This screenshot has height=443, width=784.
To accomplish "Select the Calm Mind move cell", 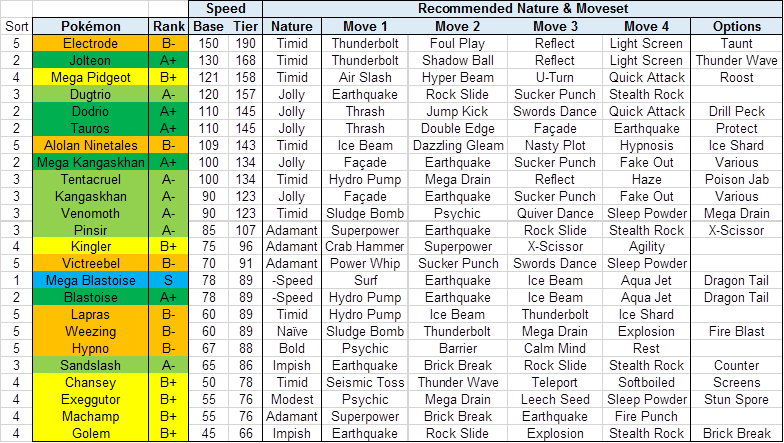I will coord(554,348).
